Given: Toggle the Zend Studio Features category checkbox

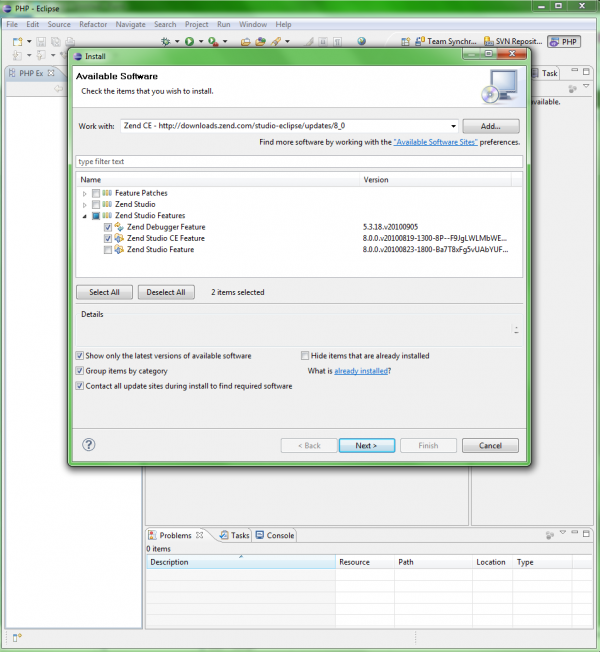Looking at the screenshot, I should (x=96, y=215).
